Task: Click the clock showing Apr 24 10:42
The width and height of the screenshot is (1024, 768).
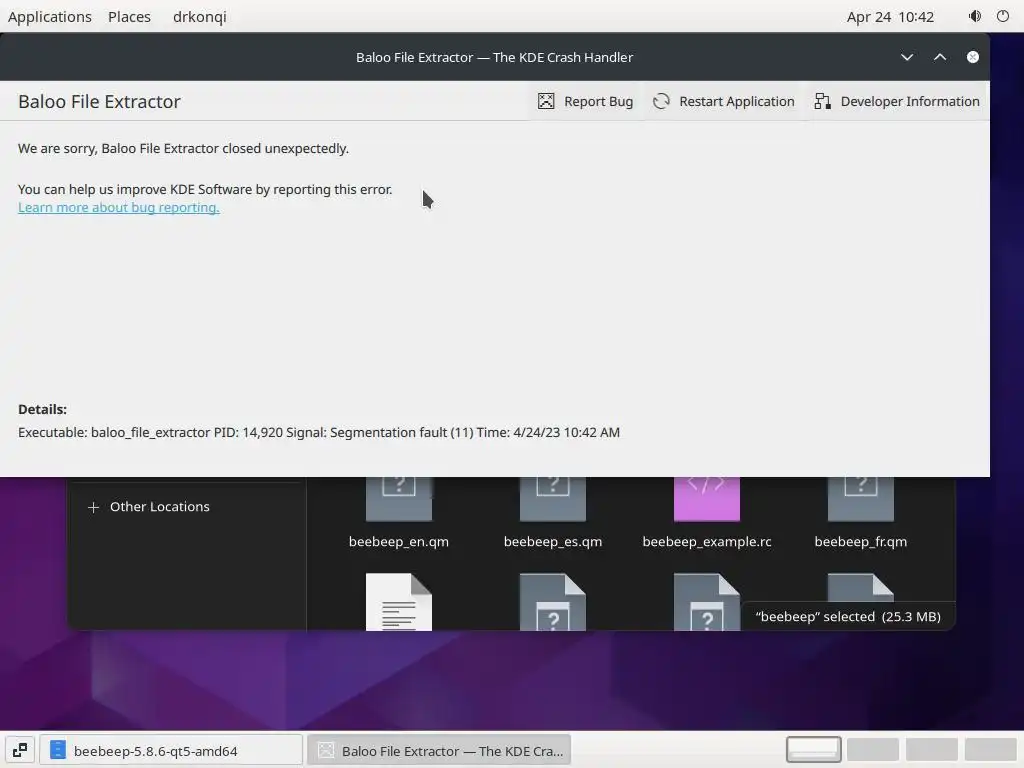Action: pyautogui.click(x=890, y=16)
